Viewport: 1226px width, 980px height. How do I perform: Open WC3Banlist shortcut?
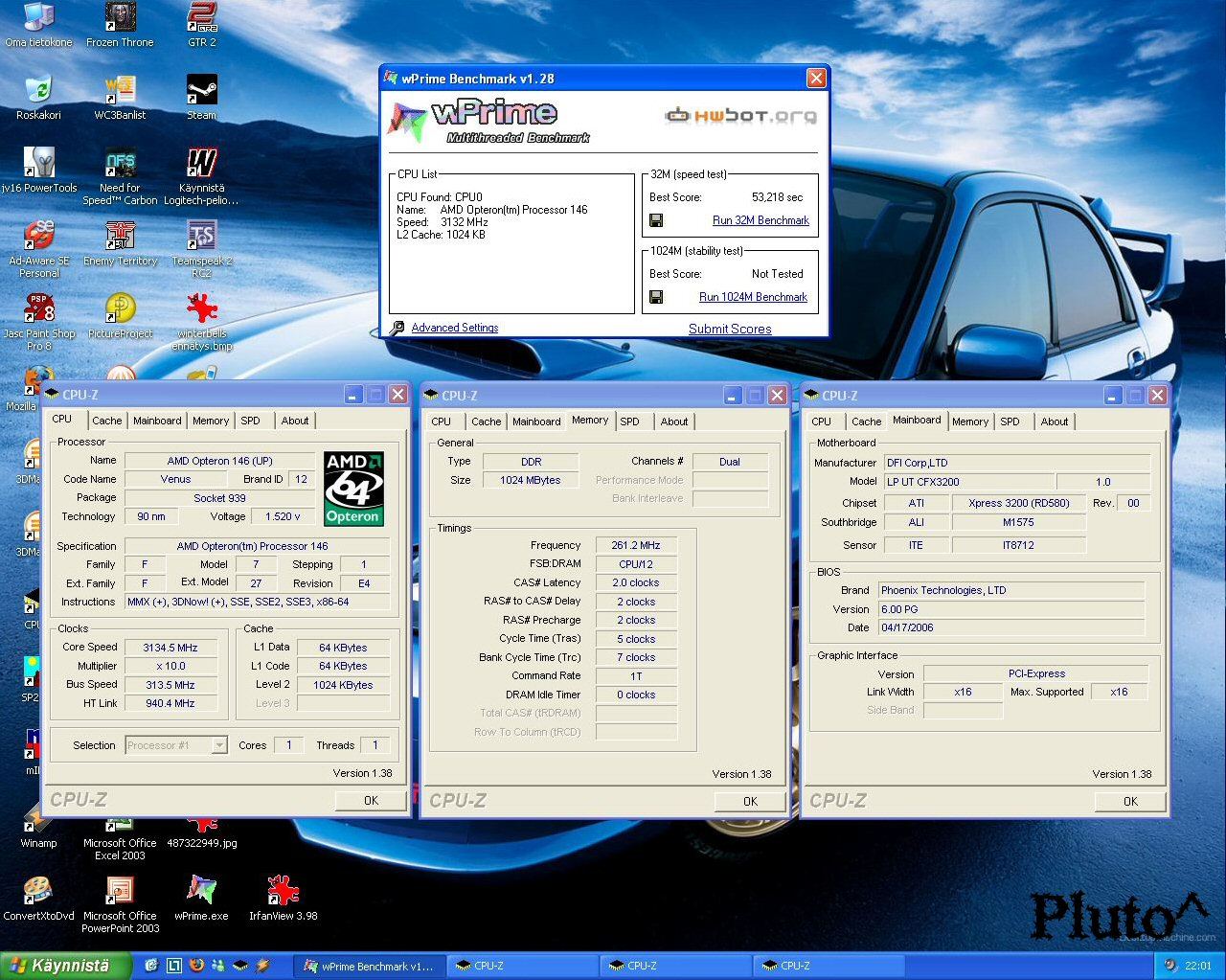click(x=120, y=98)
